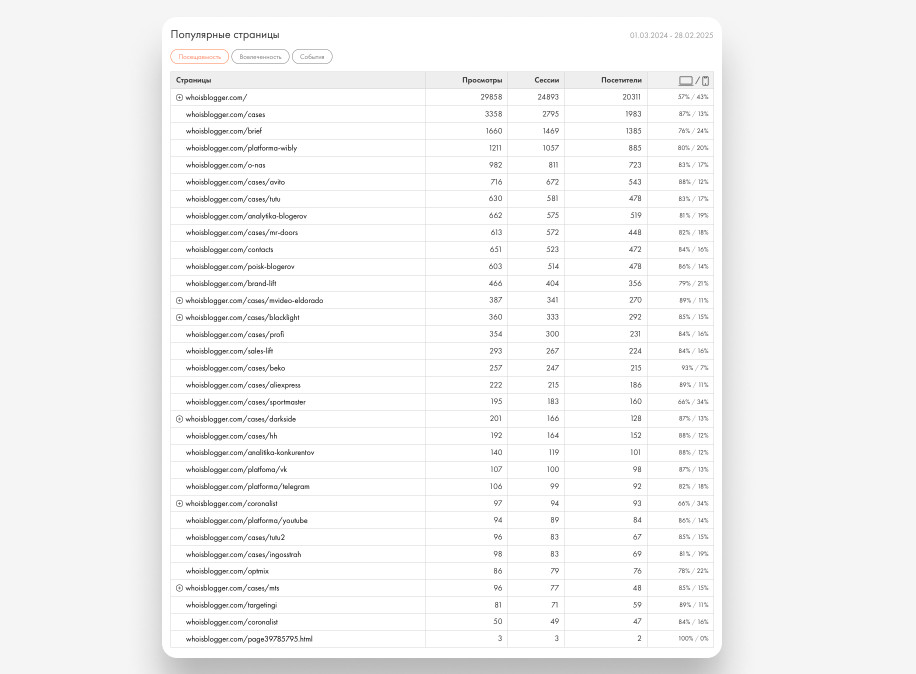This screenshot has width=916, height=674.
Task: Open the date range 01.03.2024 - 28.02.2025
Action: (x=671, y=35)
